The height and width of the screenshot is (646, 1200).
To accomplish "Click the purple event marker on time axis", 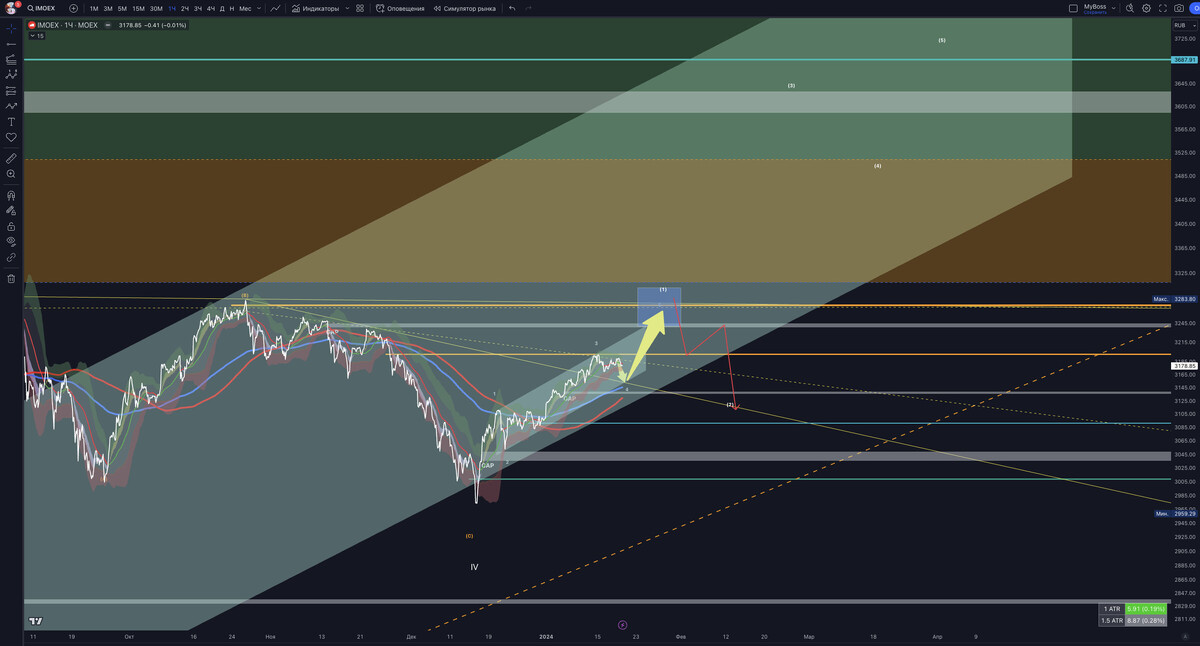I will tap(622, 625).
